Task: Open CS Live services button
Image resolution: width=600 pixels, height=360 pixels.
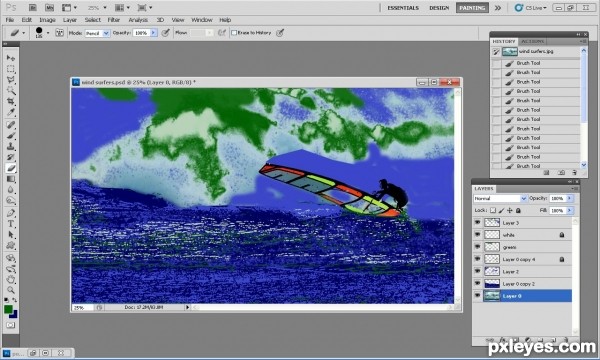Action: pyautogui.click(x=531, y=8)
